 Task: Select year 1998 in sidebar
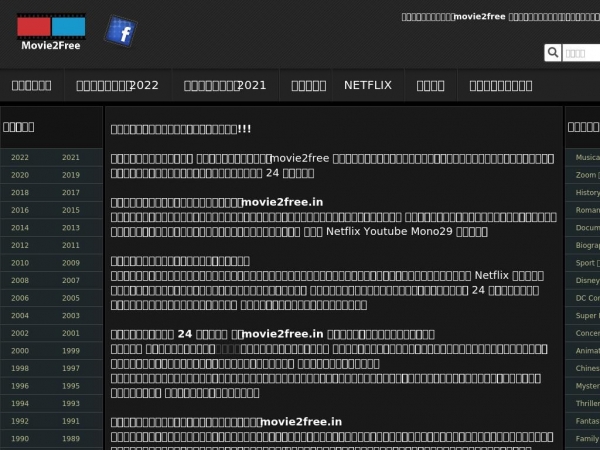20,368
